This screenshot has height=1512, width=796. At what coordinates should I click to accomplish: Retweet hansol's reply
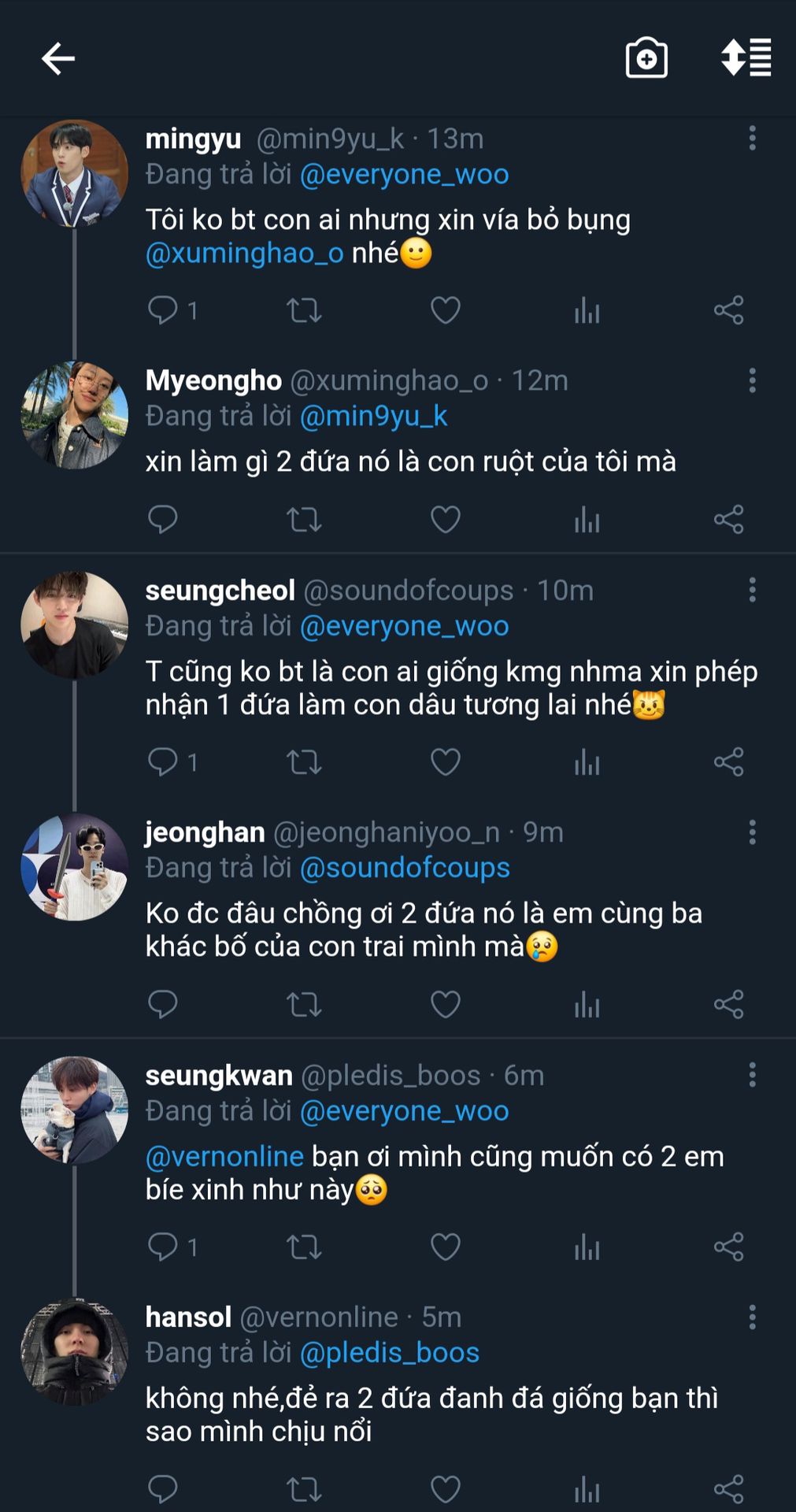point(304,1488)
